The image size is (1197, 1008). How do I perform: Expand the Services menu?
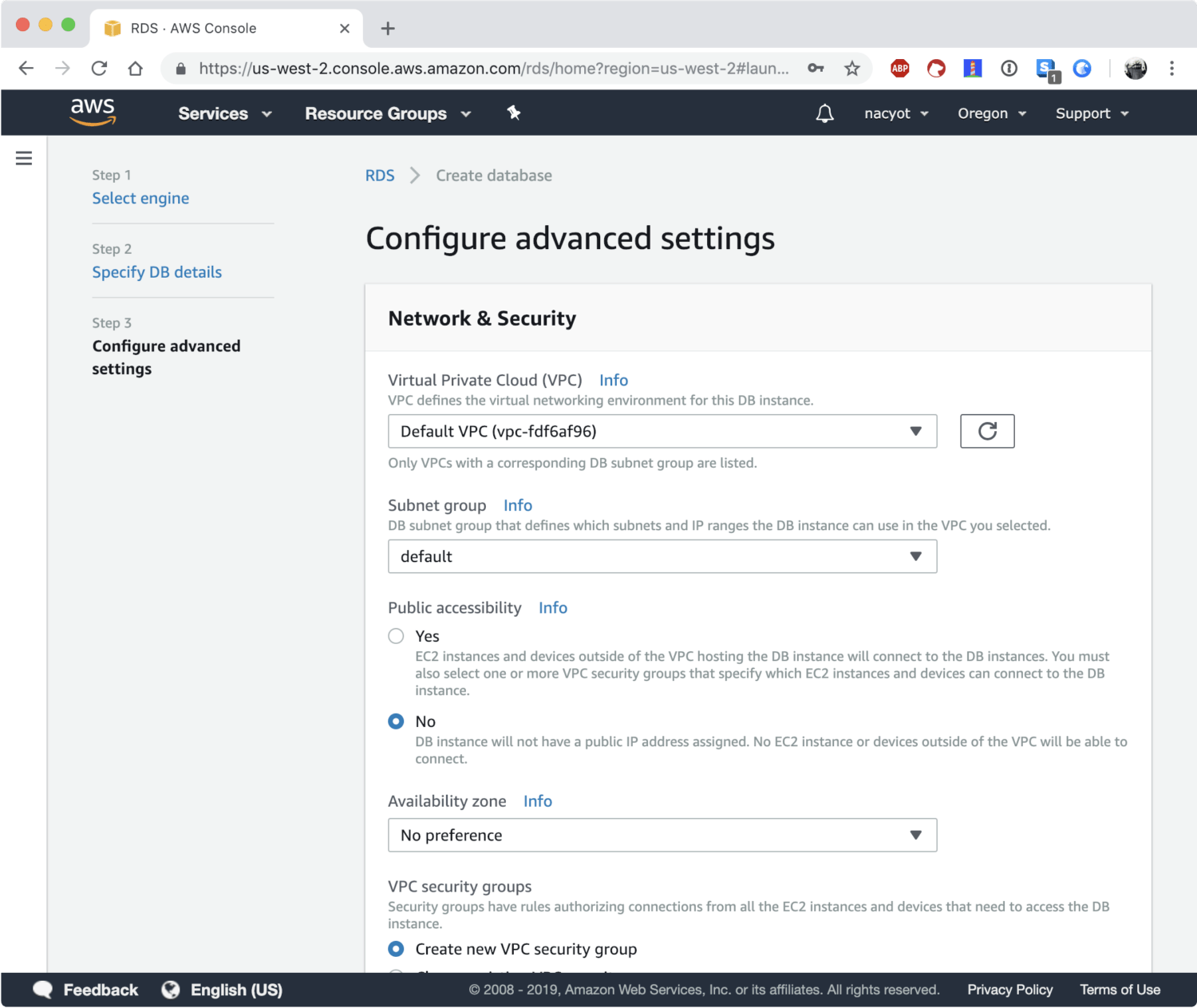coord(225,113)
